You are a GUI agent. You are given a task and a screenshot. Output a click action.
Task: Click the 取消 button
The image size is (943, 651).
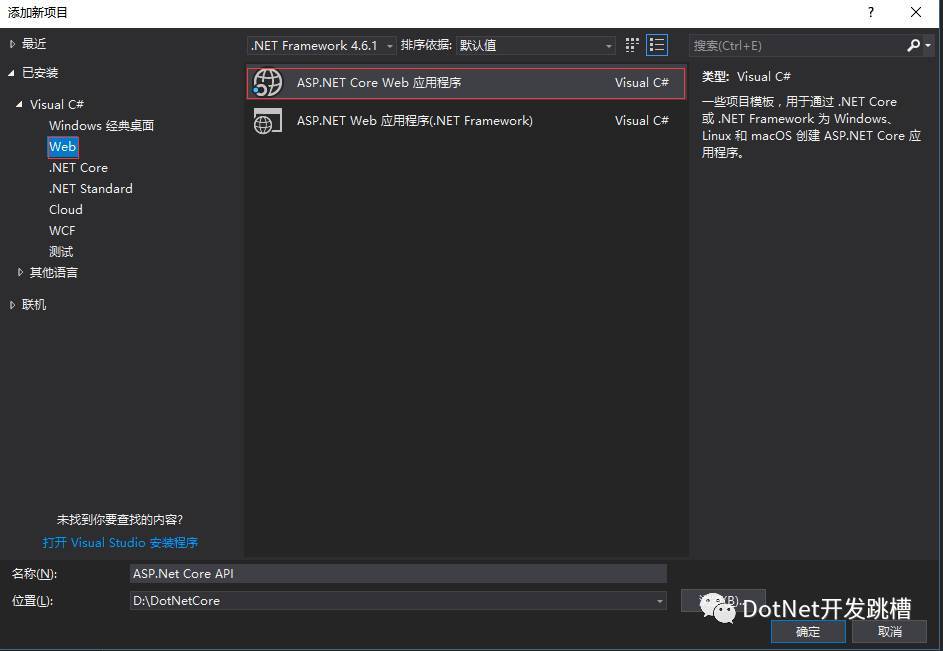[889, 632]
